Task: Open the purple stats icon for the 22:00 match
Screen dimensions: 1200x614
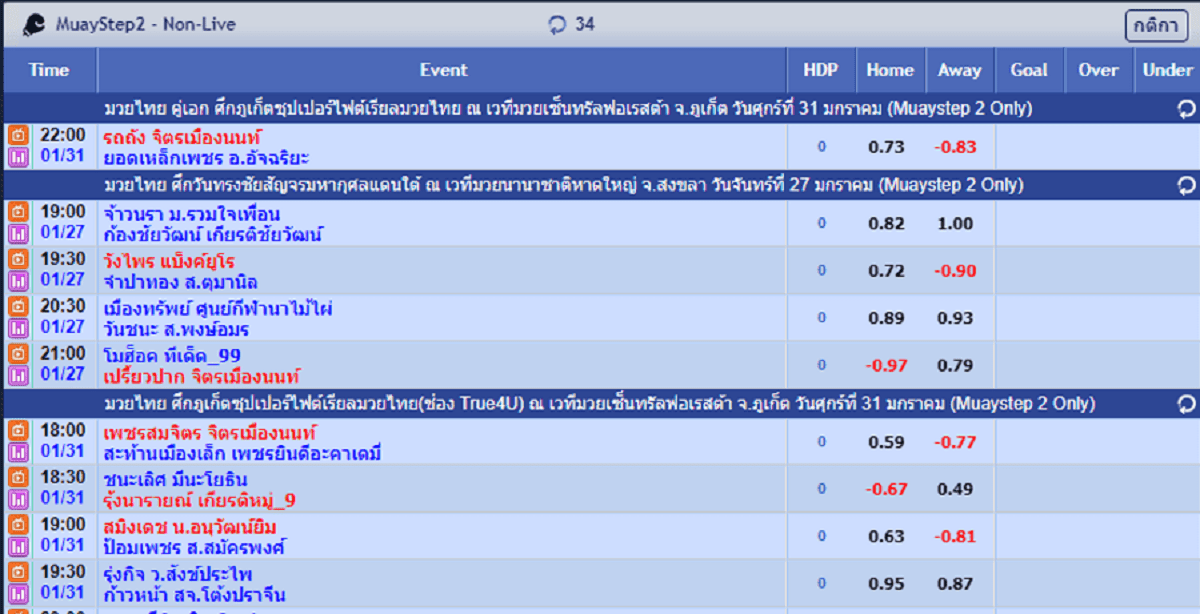Action: [x=17, y=157]
